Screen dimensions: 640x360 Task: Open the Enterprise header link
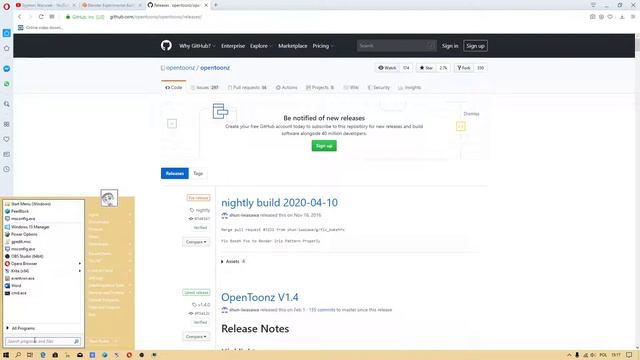pyautogui.click(x=233, y=46)
